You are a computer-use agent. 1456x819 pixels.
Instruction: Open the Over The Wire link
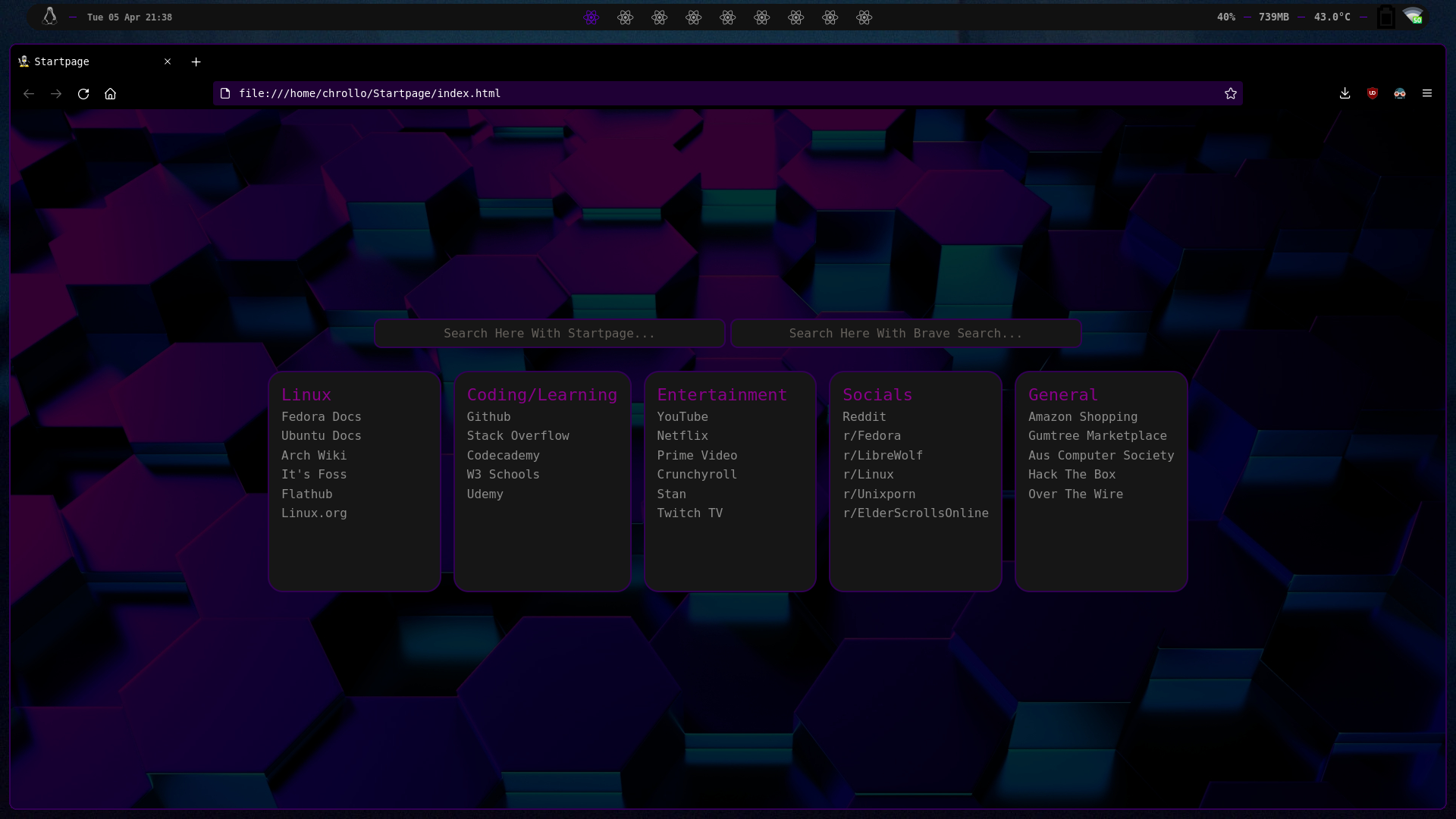1075,494
